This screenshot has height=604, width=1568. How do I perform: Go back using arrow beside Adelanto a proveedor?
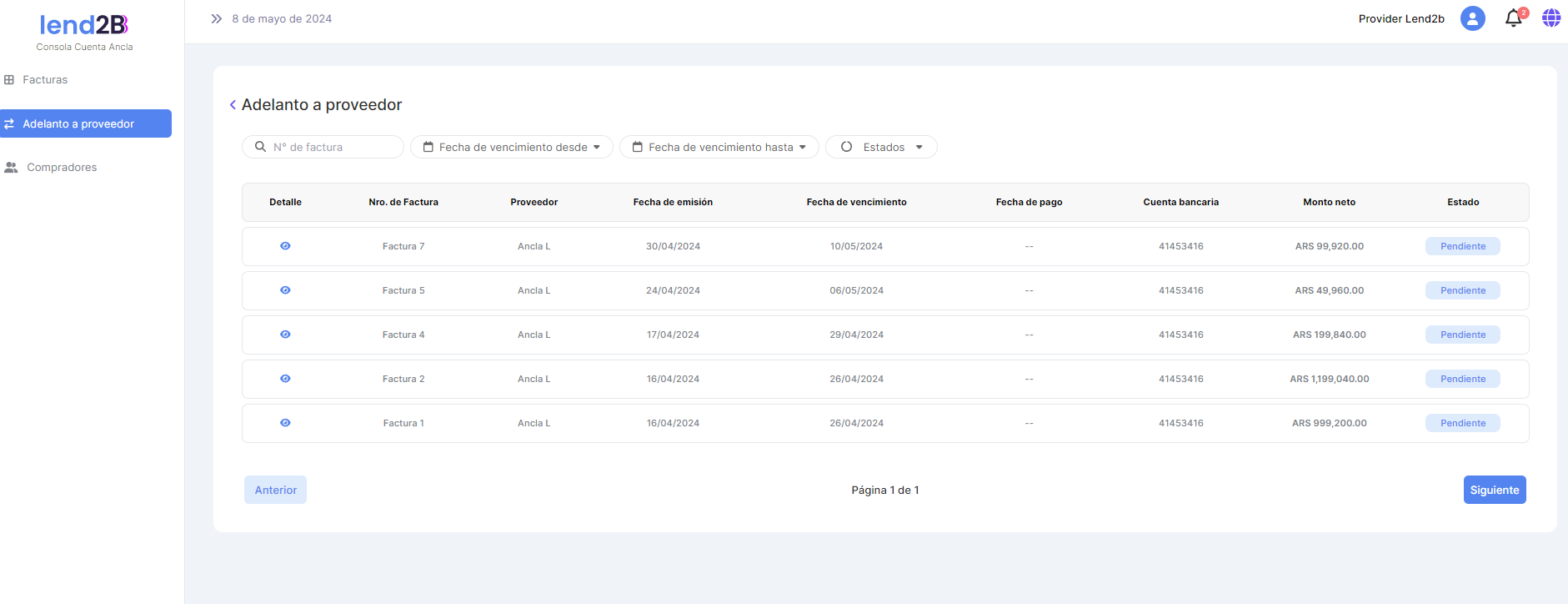point(233,105)
